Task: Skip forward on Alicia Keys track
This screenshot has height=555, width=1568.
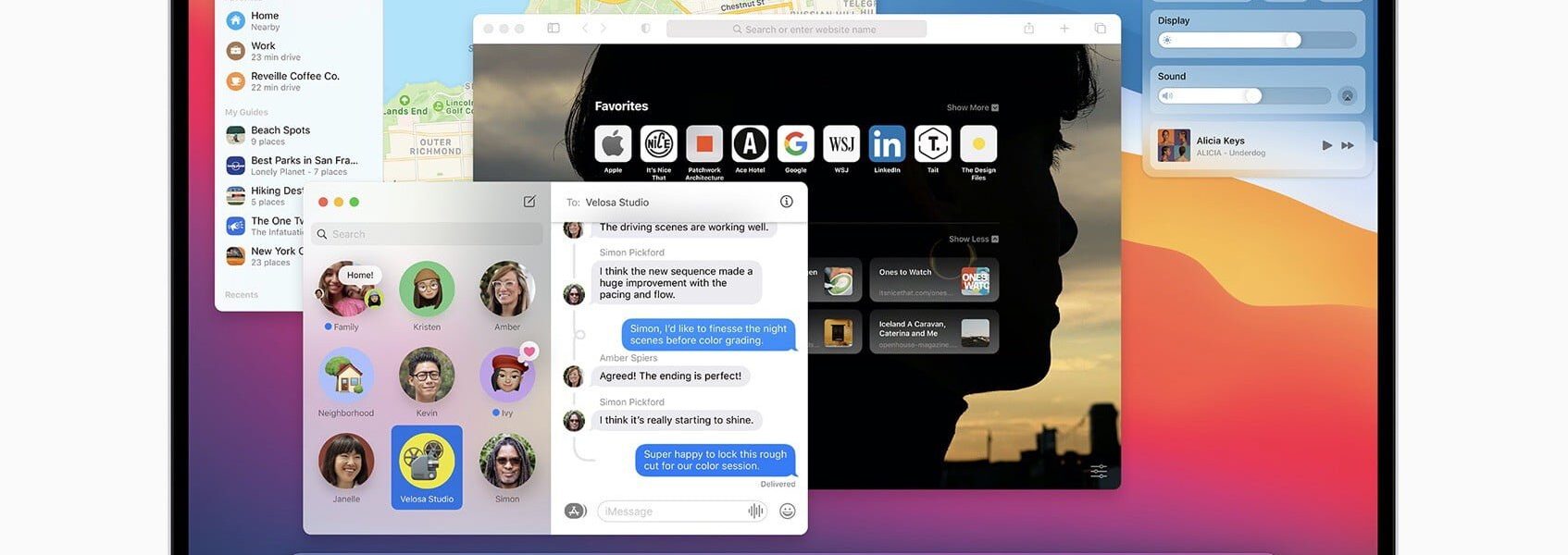Action: pyautogui.click(x=1348, y=145)
